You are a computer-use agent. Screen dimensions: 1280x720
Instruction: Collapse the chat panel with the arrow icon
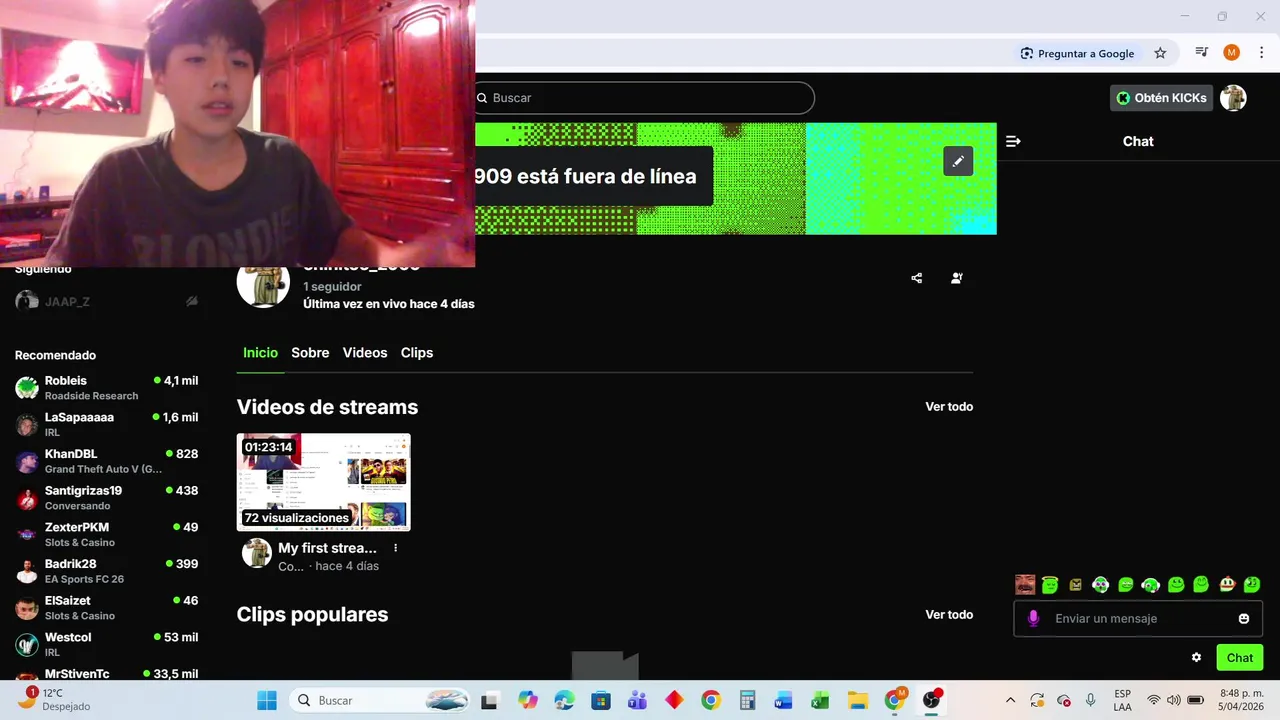tap(1013, 141)
